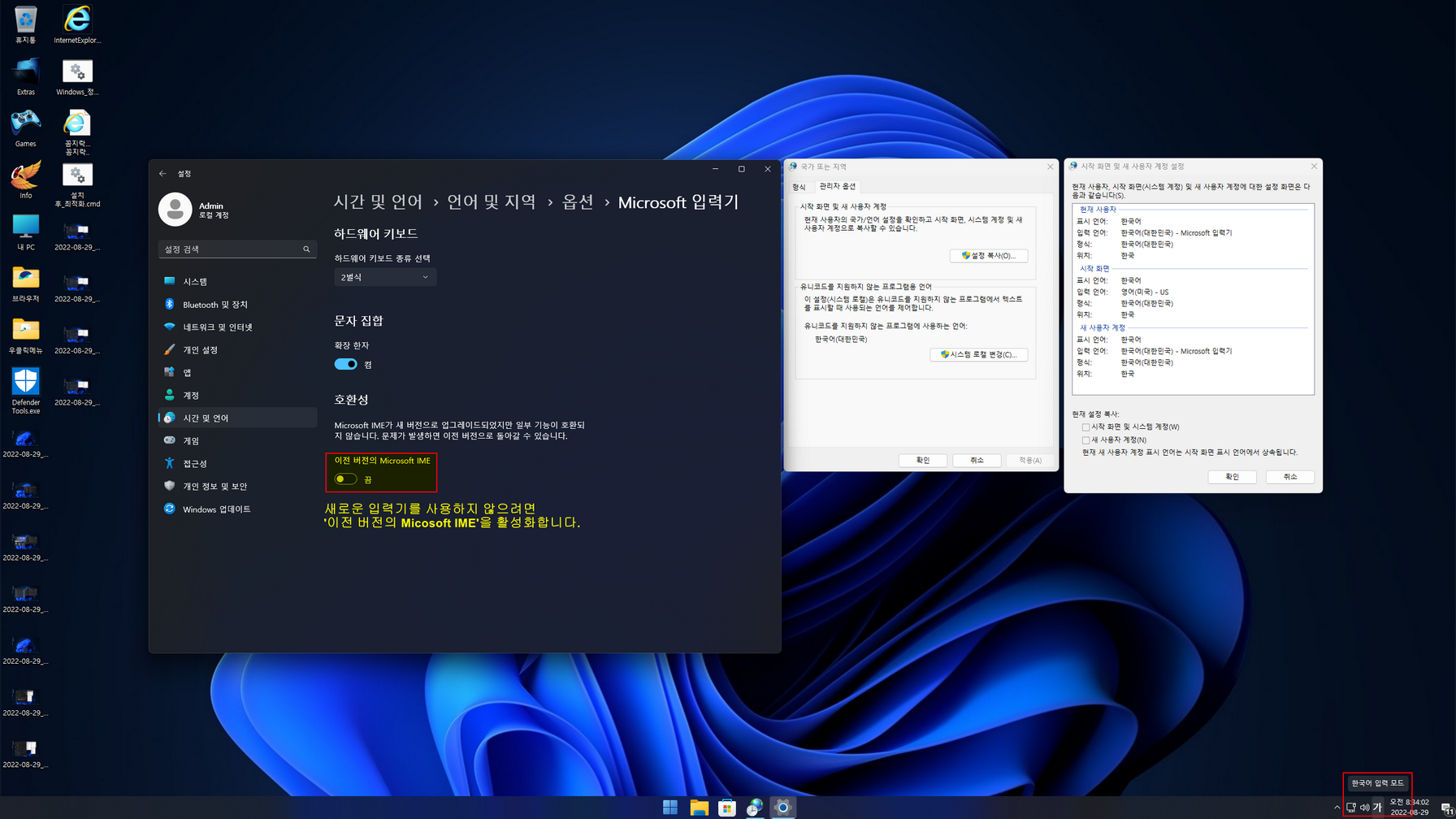Click the back arrow in Settings window
The image size is (1456, 819).
[162, 173]
